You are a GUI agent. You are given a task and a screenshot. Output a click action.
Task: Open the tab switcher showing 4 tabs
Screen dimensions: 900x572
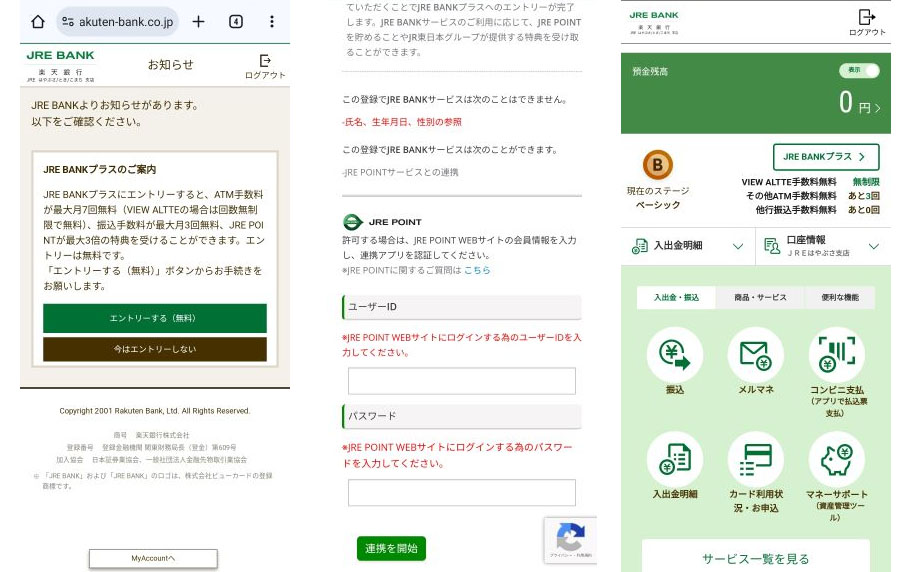(x=236, y=22)
